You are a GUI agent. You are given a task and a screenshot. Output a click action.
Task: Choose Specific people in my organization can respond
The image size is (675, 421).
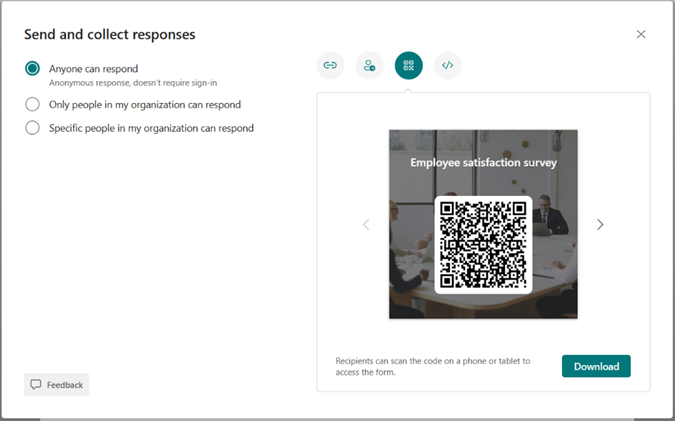(x=32, y=128)
